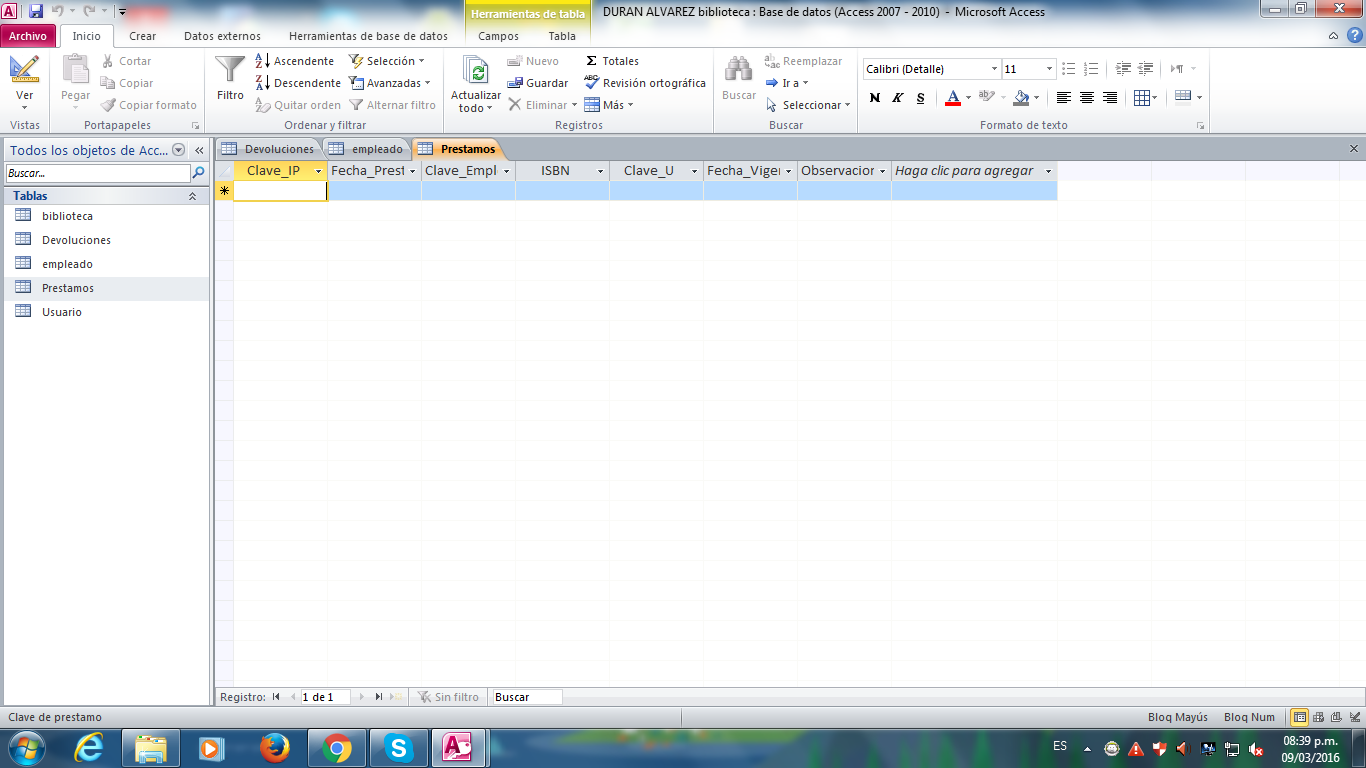Screen dimensions: 1366x768
Task: Toggle underline formatting (S)
Action: 921,97
